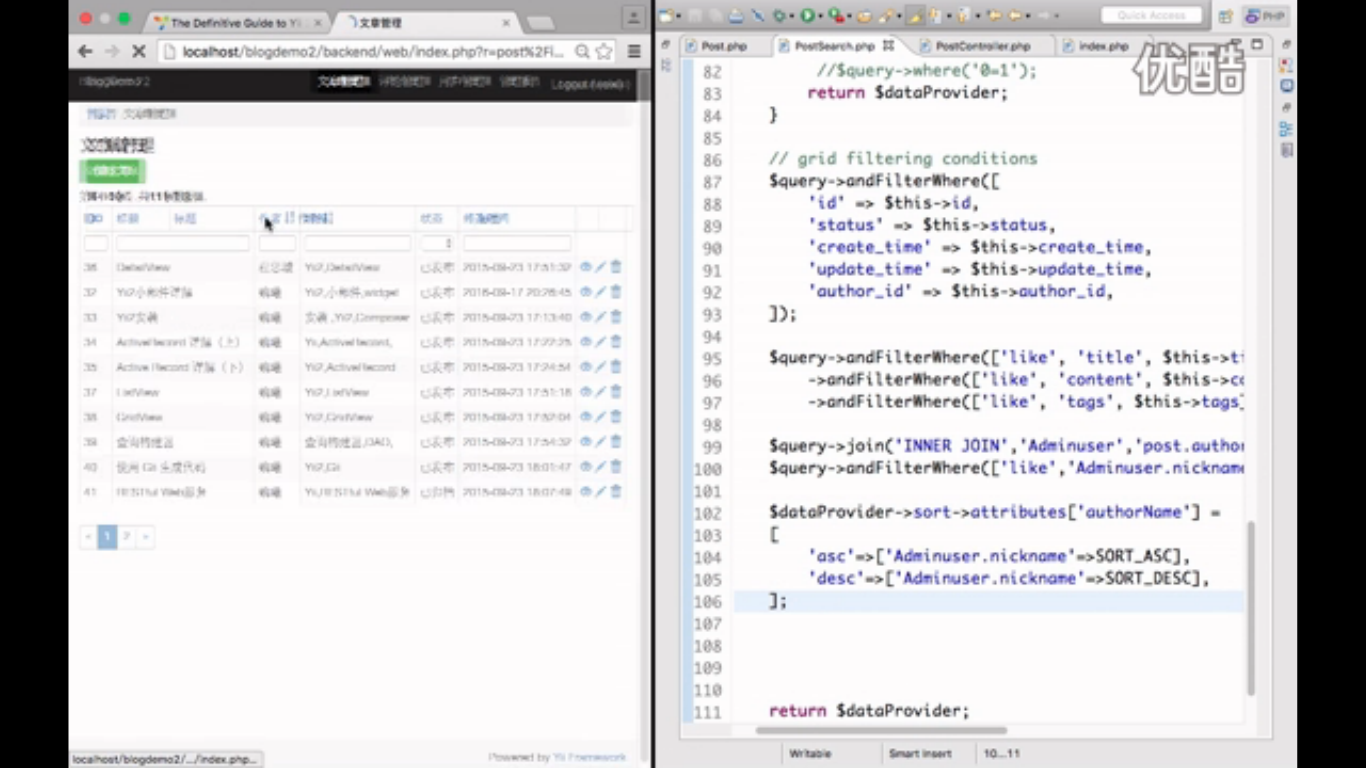Screen dimensions: 1366x768
Task: Click the Yii Framework link in page footer
Action: click(589, 758)
